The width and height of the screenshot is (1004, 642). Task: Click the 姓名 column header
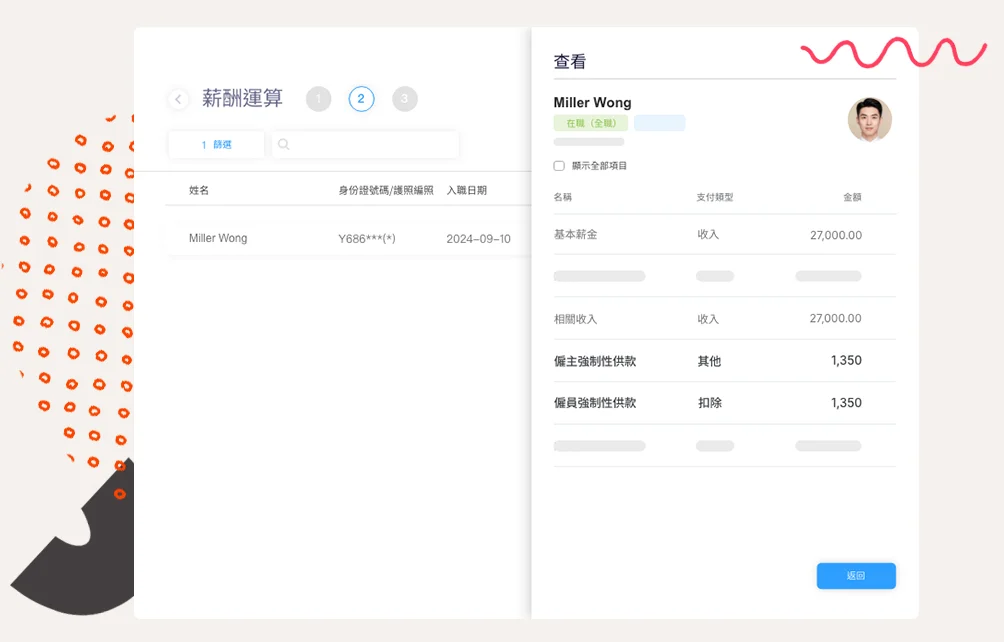[199, 190]
